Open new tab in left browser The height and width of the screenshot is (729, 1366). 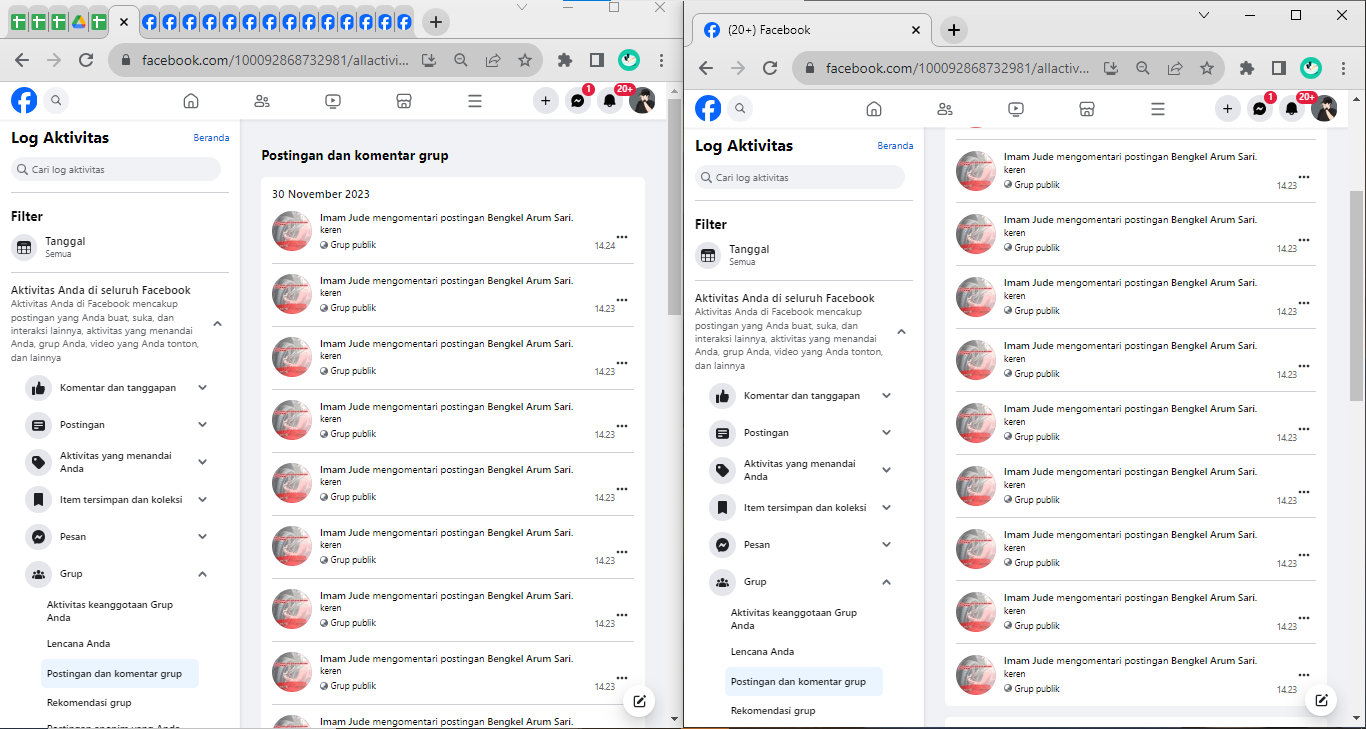tap(436, 22)
